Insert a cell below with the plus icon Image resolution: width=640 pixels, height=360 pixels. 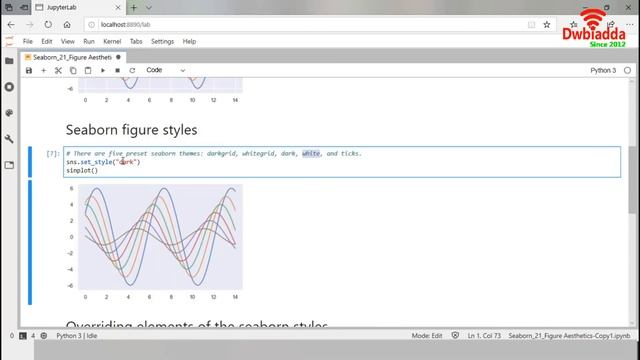click(43, 70)
